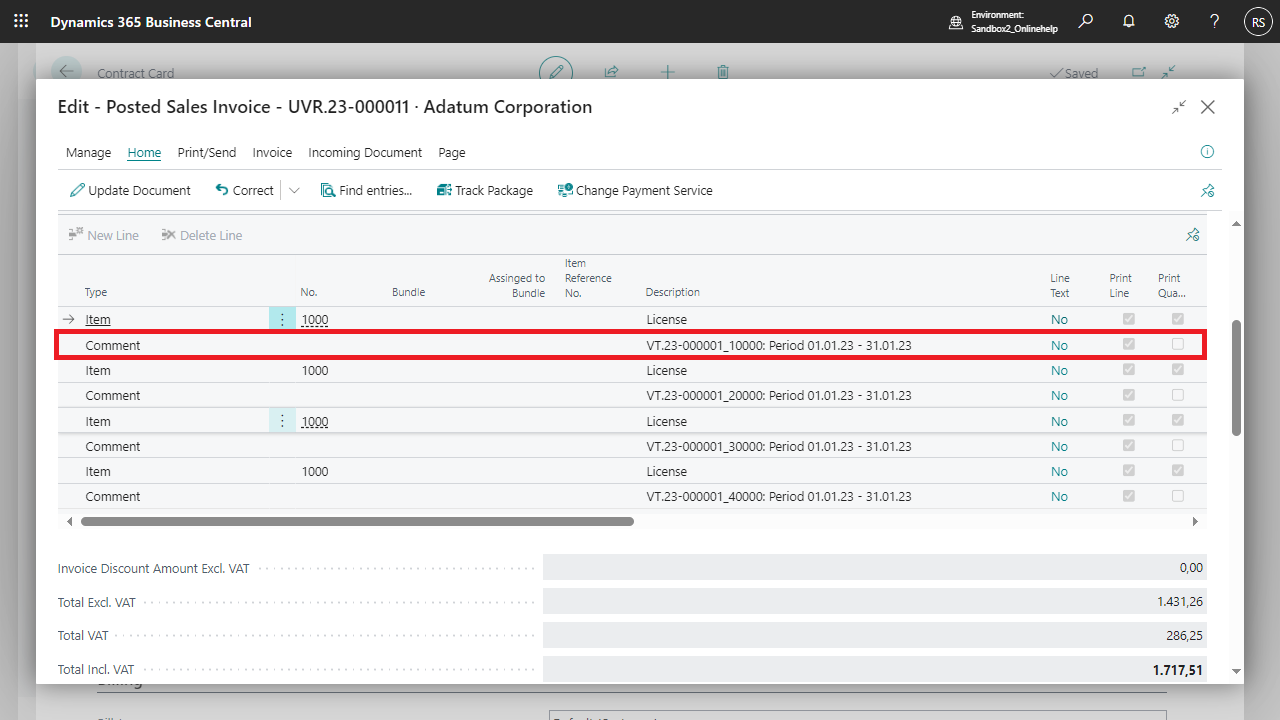1280x720 pixels.
Task: Toggle Print Quantity checkbox on first Item row
Action: pos(1178,319)
